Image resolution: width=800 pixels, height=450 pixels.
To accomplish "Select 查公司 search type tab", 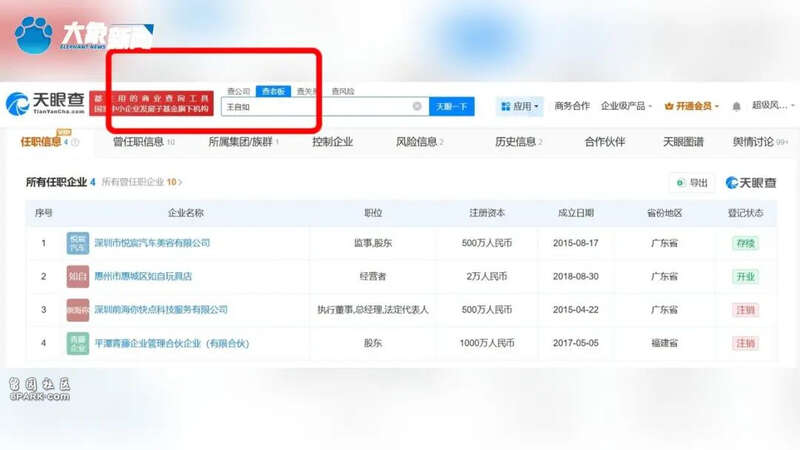I will point(239,91).
